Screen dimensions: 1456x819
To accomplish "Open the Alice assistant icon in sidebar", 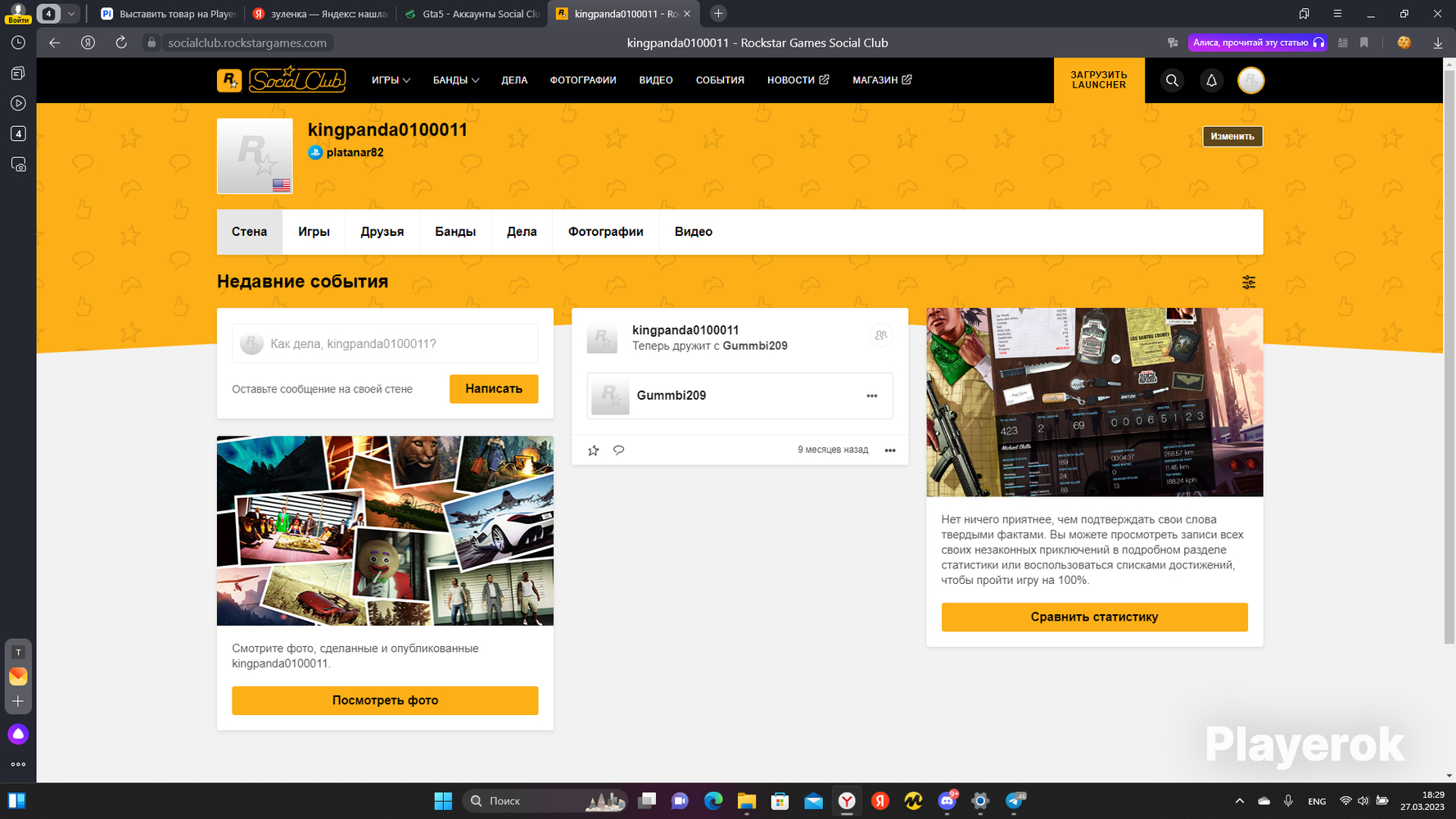I will click(18, 734).
